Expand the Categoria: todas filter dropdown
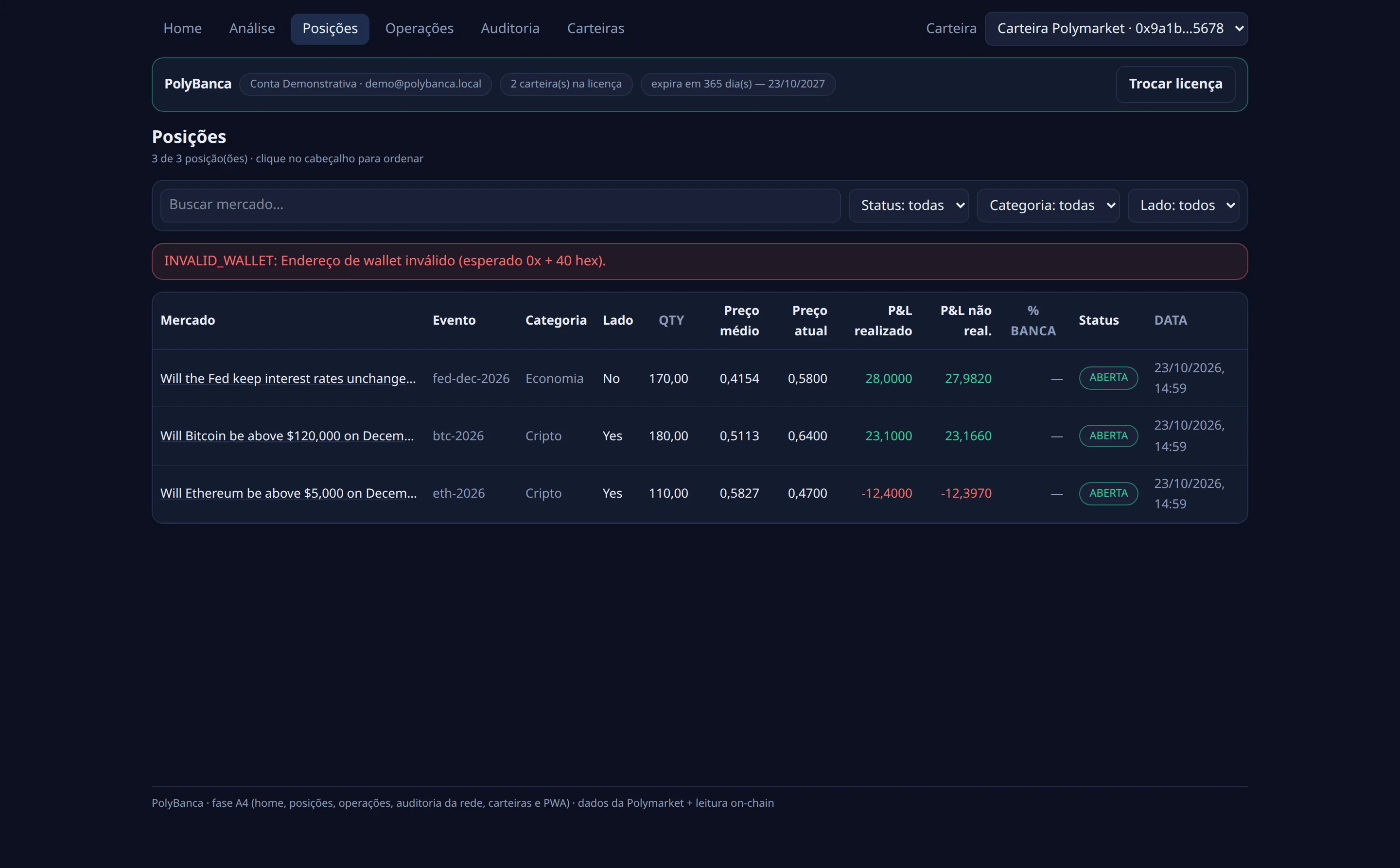Screen dimensions: 1400x868 [x=1048, y=206]
